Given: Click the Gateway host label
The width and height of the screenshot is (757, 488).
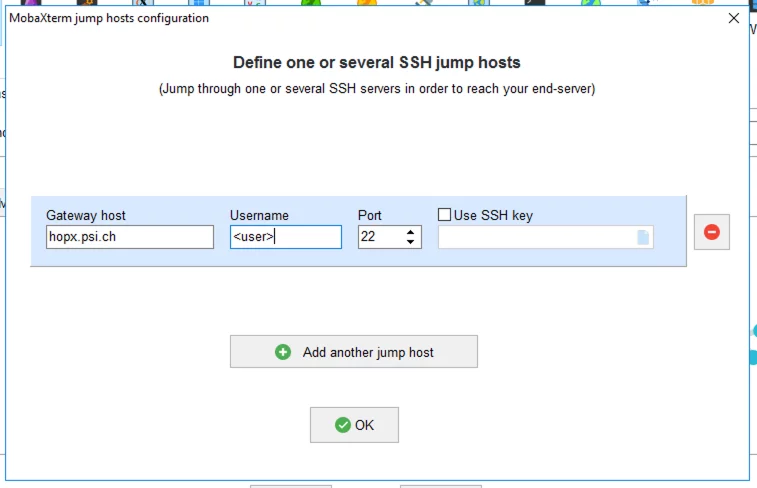Looking at the screenshot, I should coord(86,215).
